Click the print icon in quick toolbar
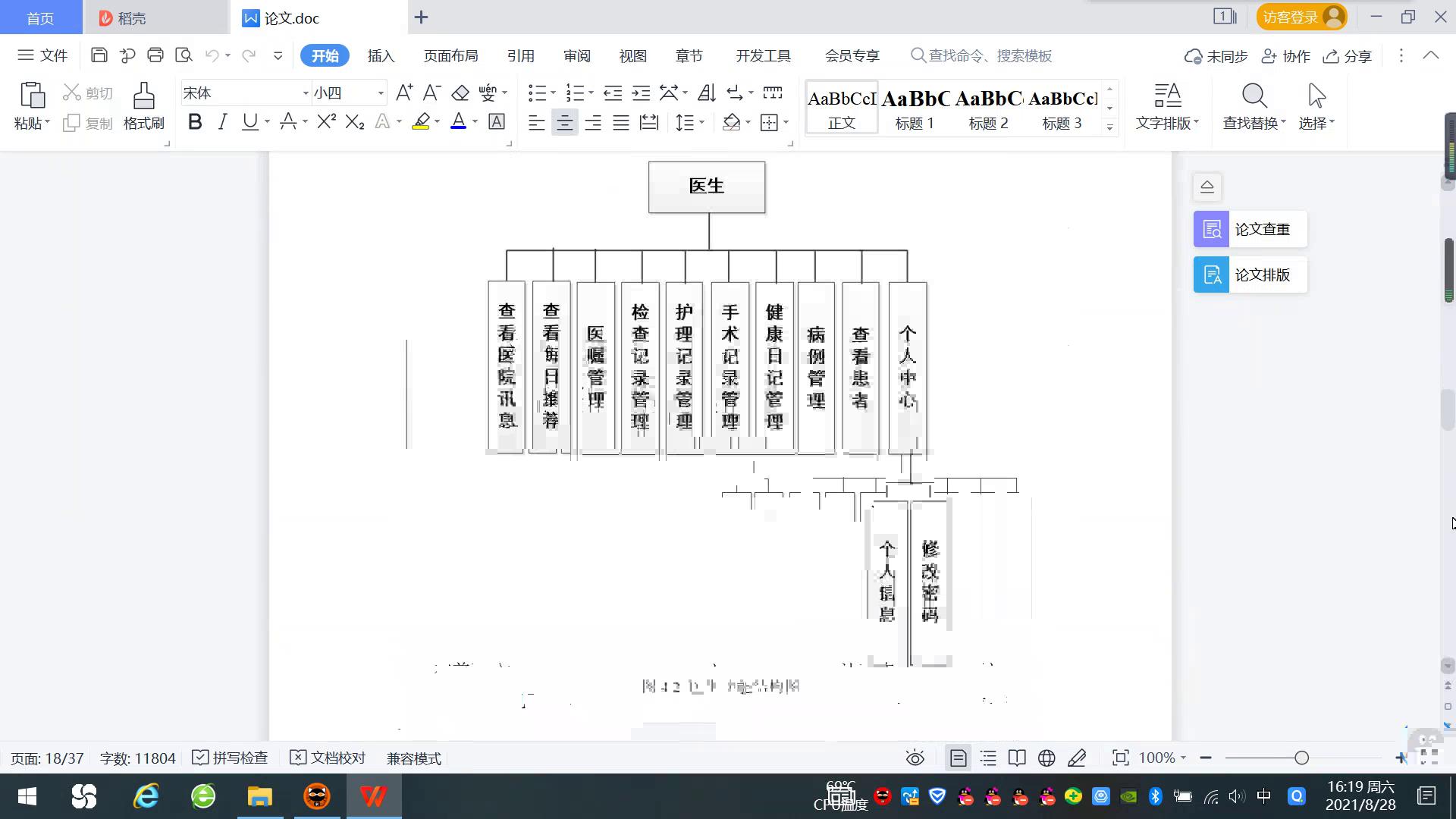 [x=155, y=55]
